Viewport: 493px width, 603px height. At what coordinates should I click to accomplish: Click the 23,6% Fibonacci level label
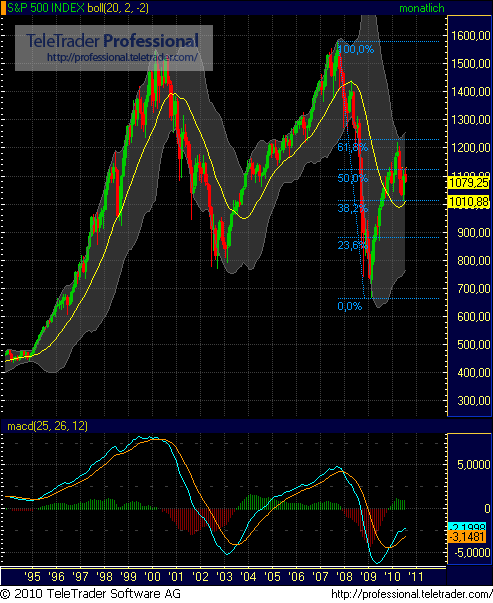(x=353, y=245)
